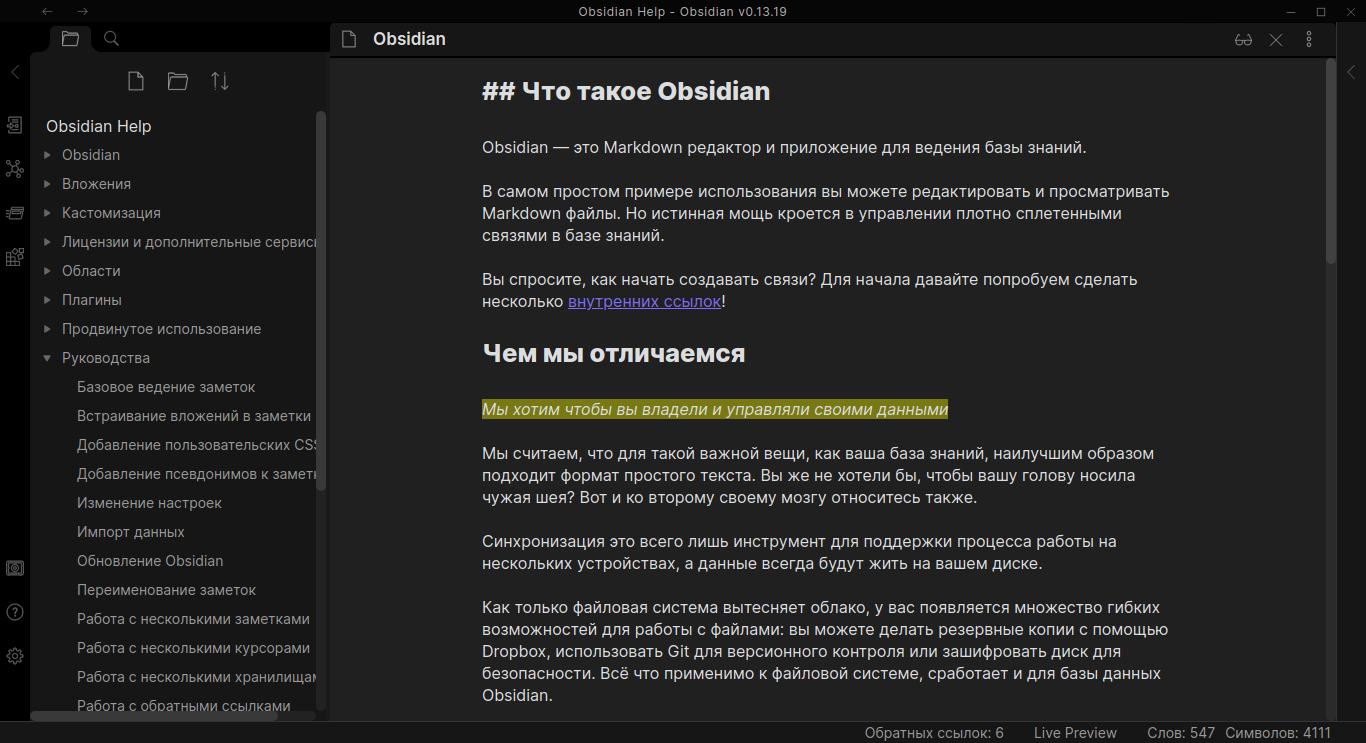
Task: Open another vault
Action: (15, 568)
